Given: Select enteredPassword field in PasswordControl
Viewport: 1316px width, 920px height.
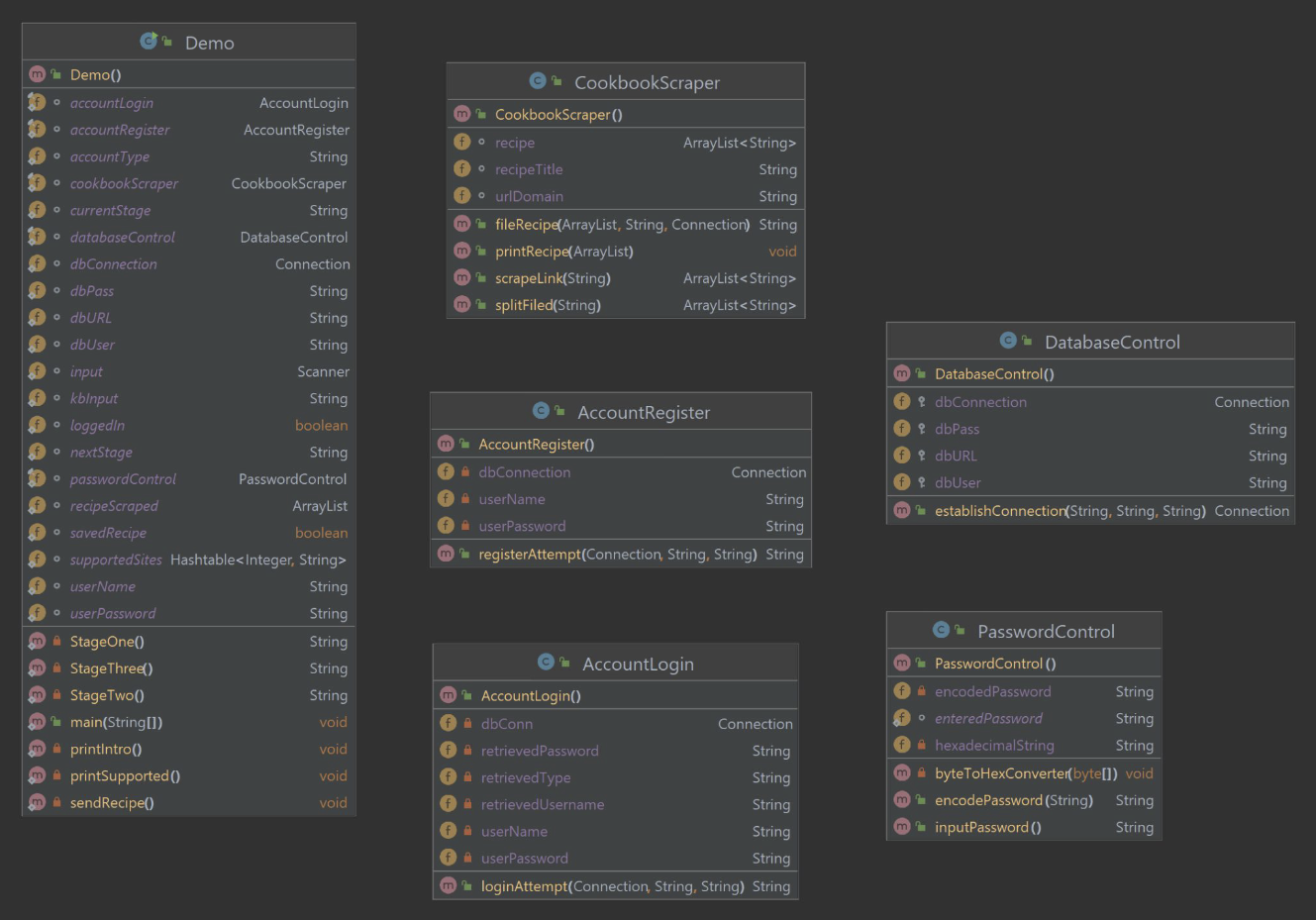Looking at the screenshot, I should coord(1024,718).
